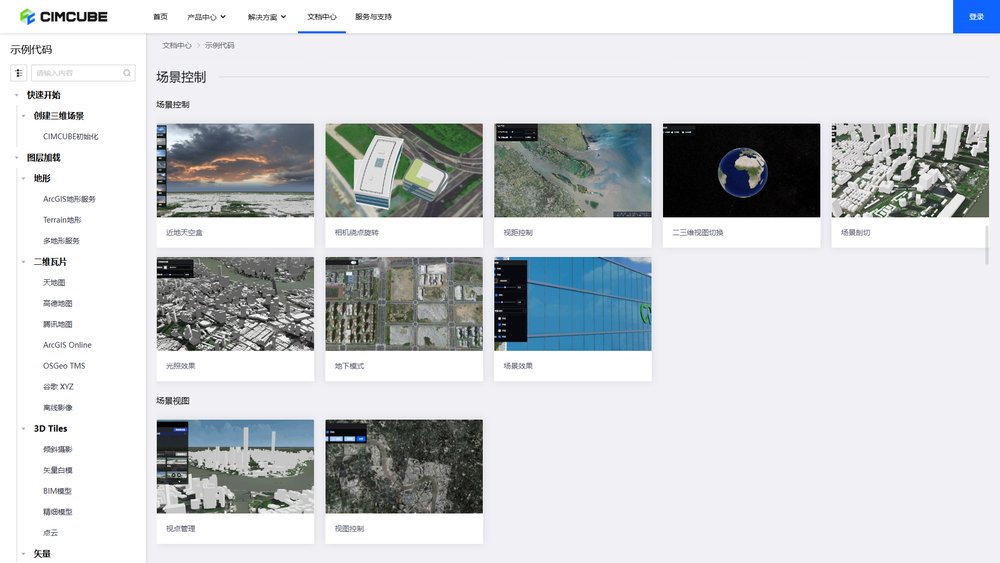Open the 解决方案 dropdown menu
The height and width of the screenshot is (563, 1000).
(x=267, y=17)
